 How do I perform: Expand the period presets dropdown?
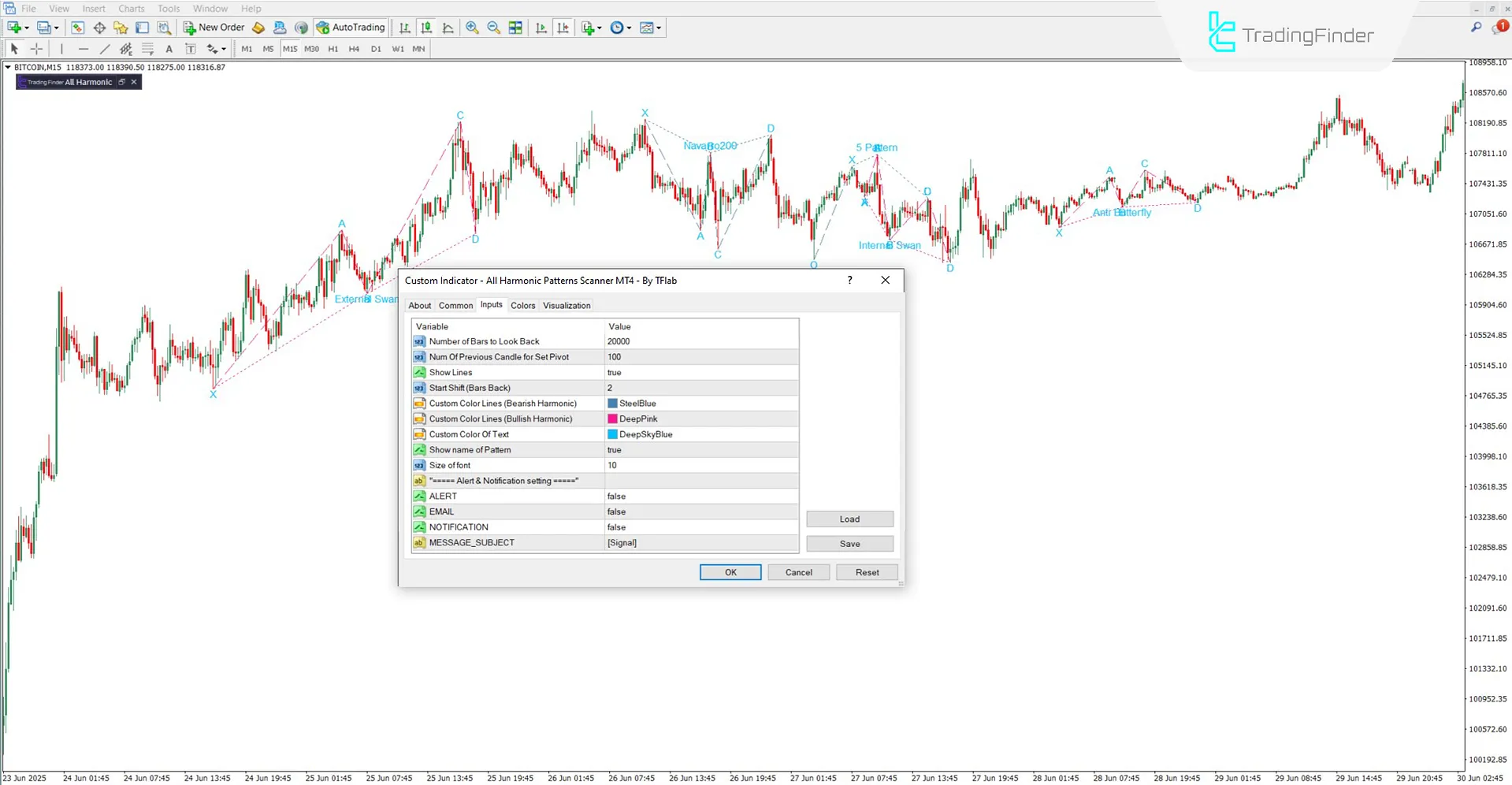point(627,27)
